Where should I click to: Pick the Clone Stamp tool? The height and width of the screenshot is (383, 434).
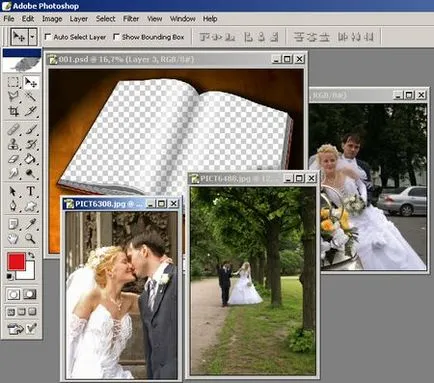(13, 144)
